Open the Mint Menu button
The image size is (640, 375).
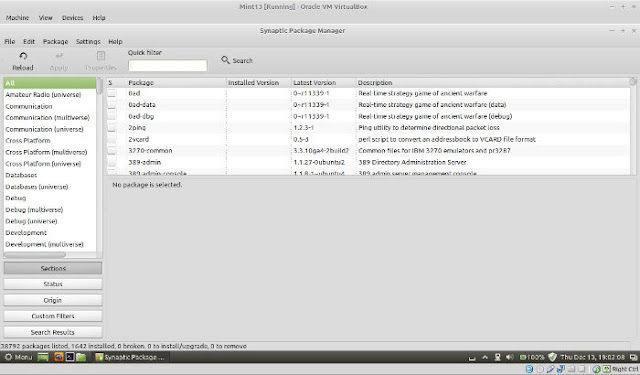pyautogui.click(x=18, y=357)
